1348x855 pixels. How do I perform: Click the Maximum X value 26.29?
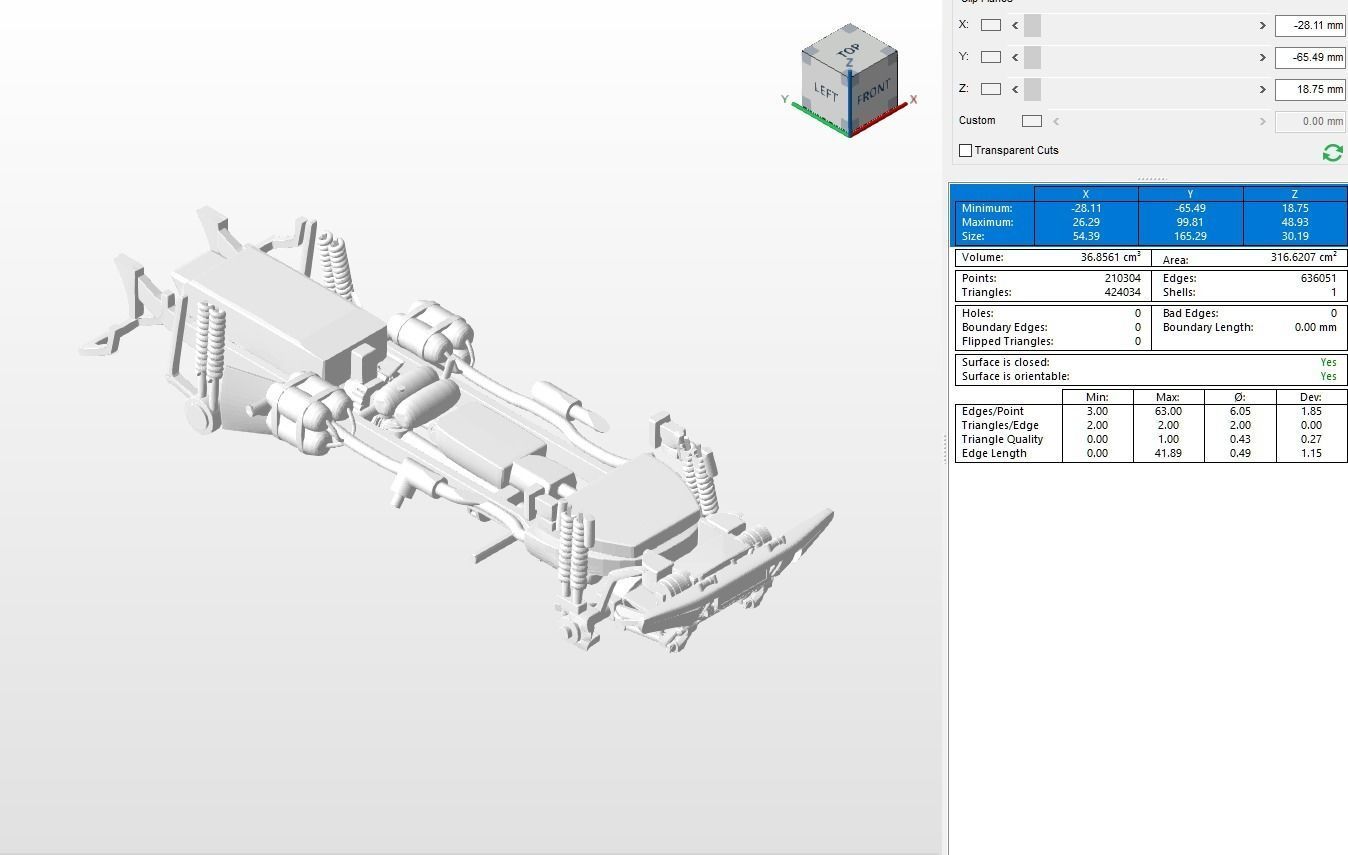1086,222
